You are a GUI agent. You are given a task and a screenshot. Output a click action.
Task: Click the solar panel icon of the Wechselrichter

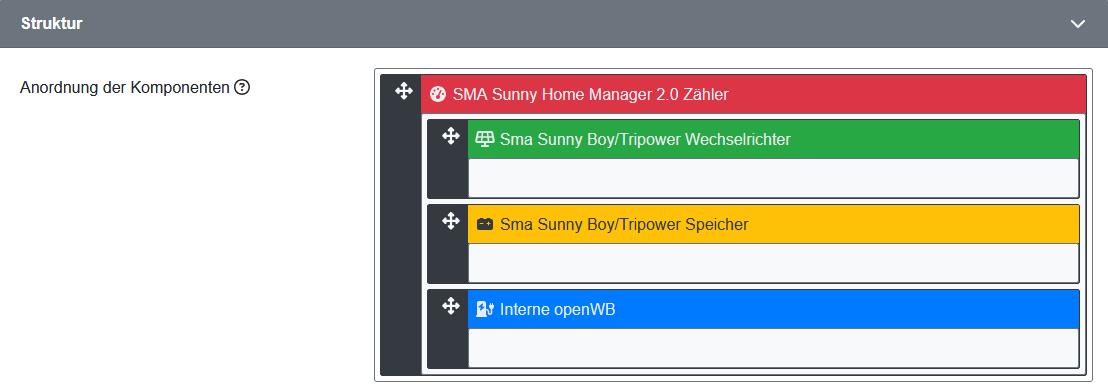pyautogui.click(x=485, y=139)
